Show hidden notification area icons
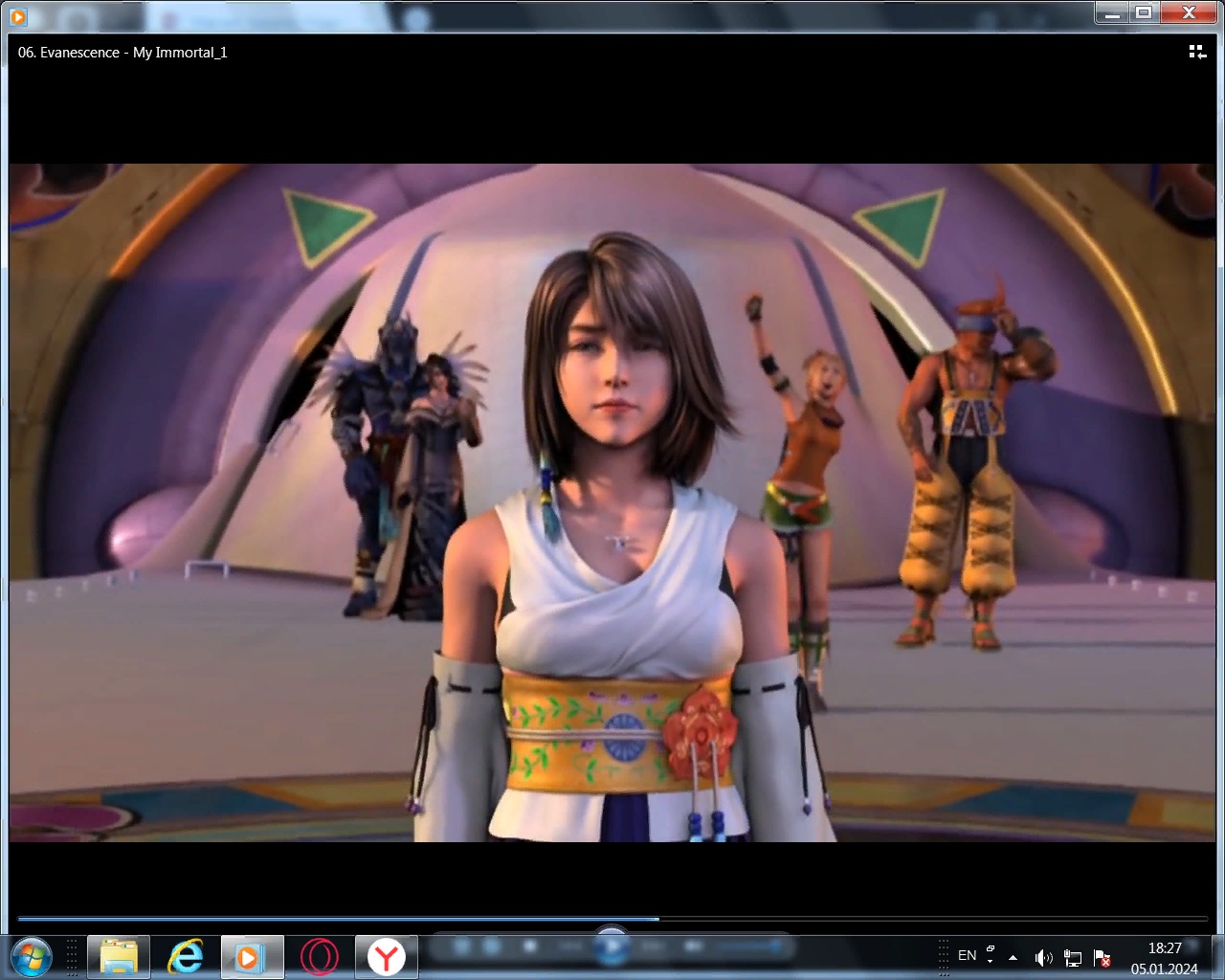1225x980 pixels. tap(1013, 957)
